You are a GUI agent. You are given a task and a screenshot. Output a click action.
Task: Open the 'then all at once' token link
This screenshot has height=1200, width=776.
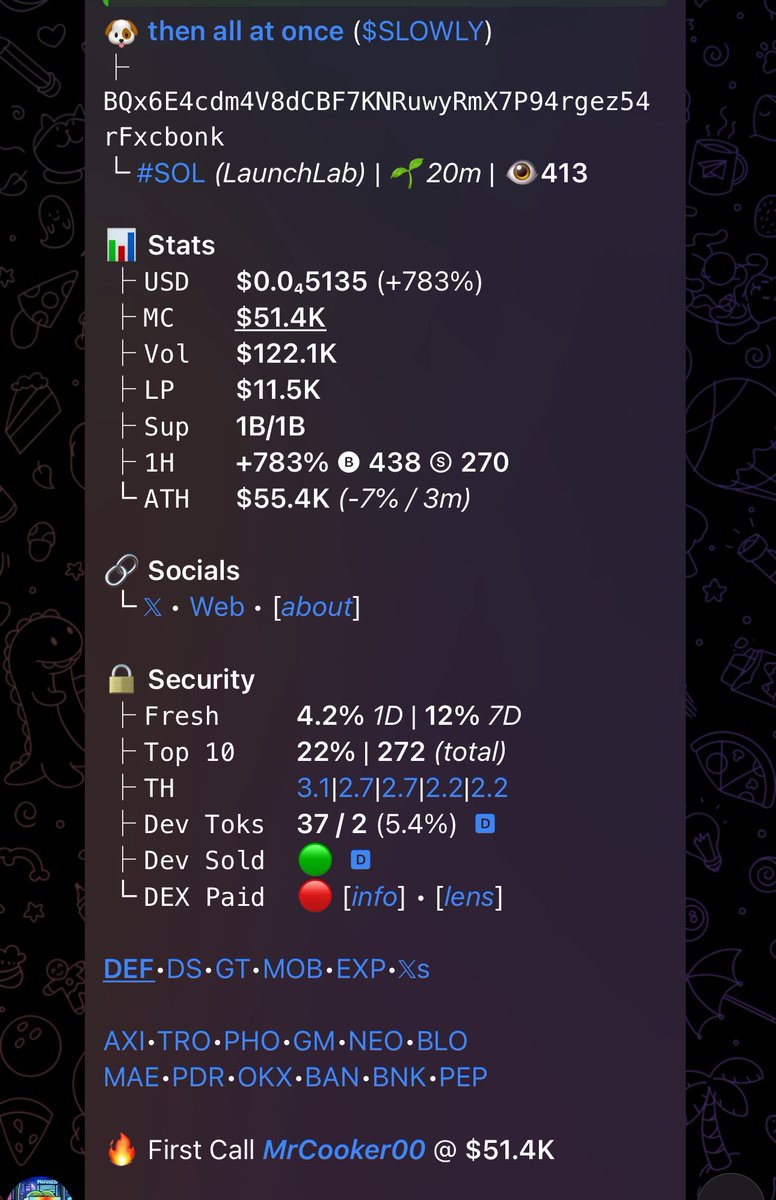click(246, 31)
